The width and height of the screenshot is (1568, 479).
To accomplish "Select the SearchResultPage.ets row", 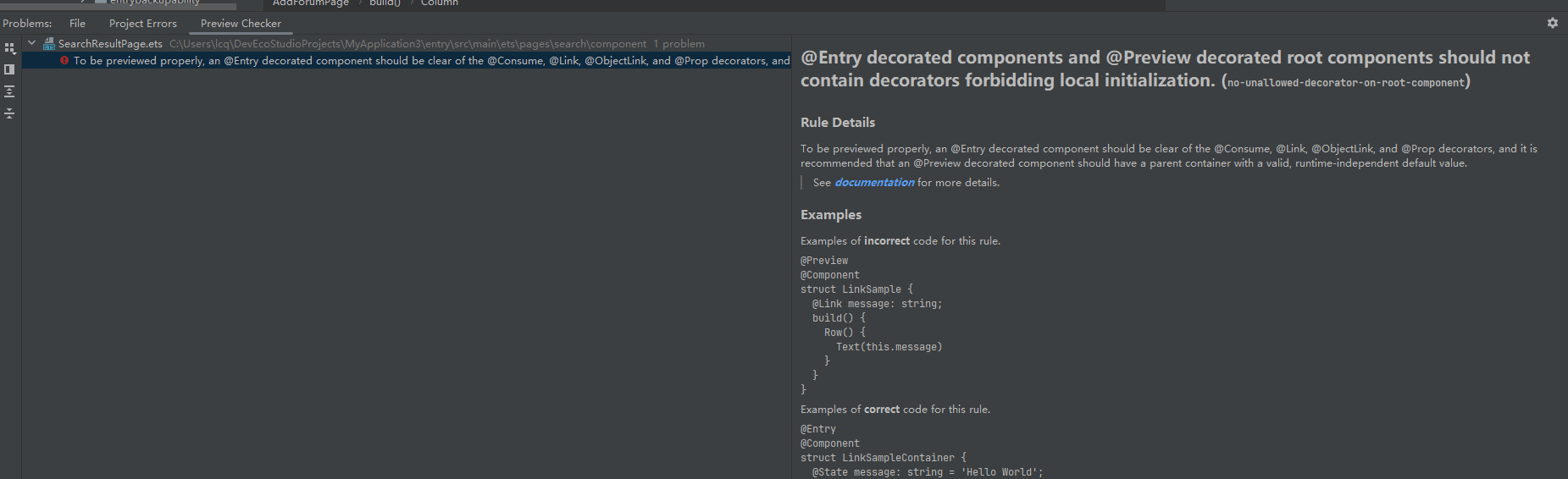I will 407,43.
